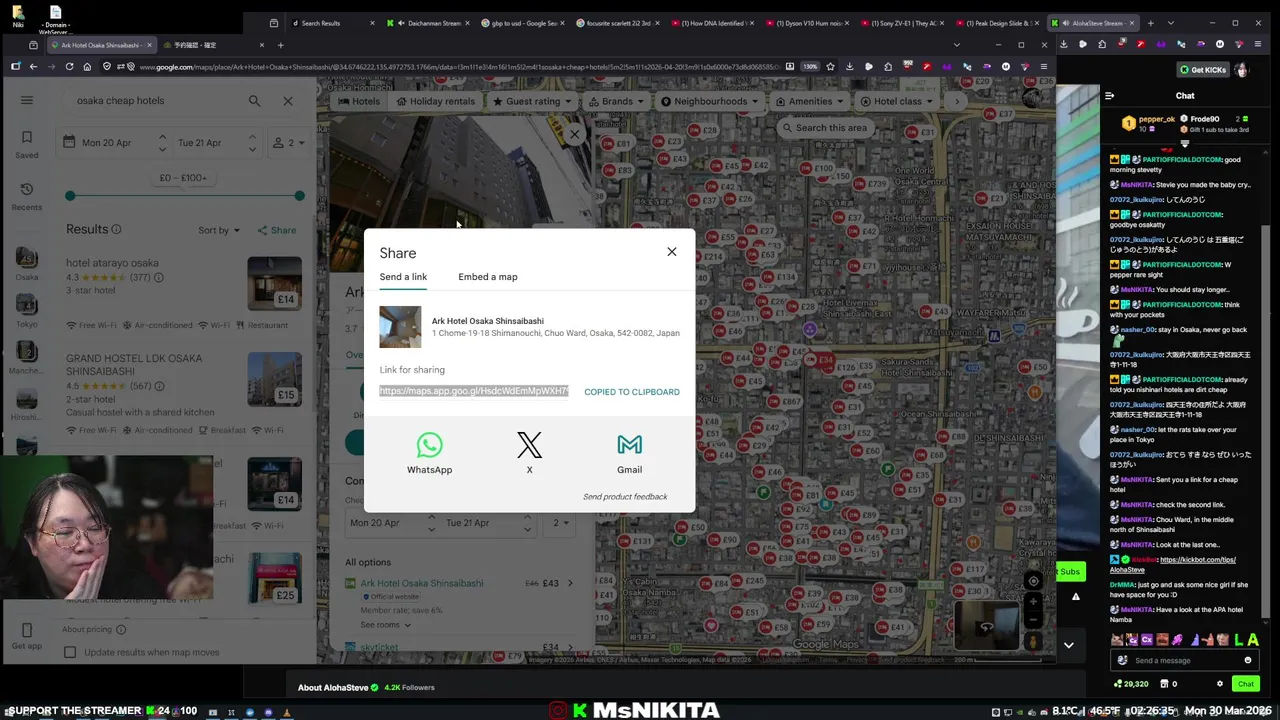
Task: Open the Sort by dropdown
Action: pos(218,230)
